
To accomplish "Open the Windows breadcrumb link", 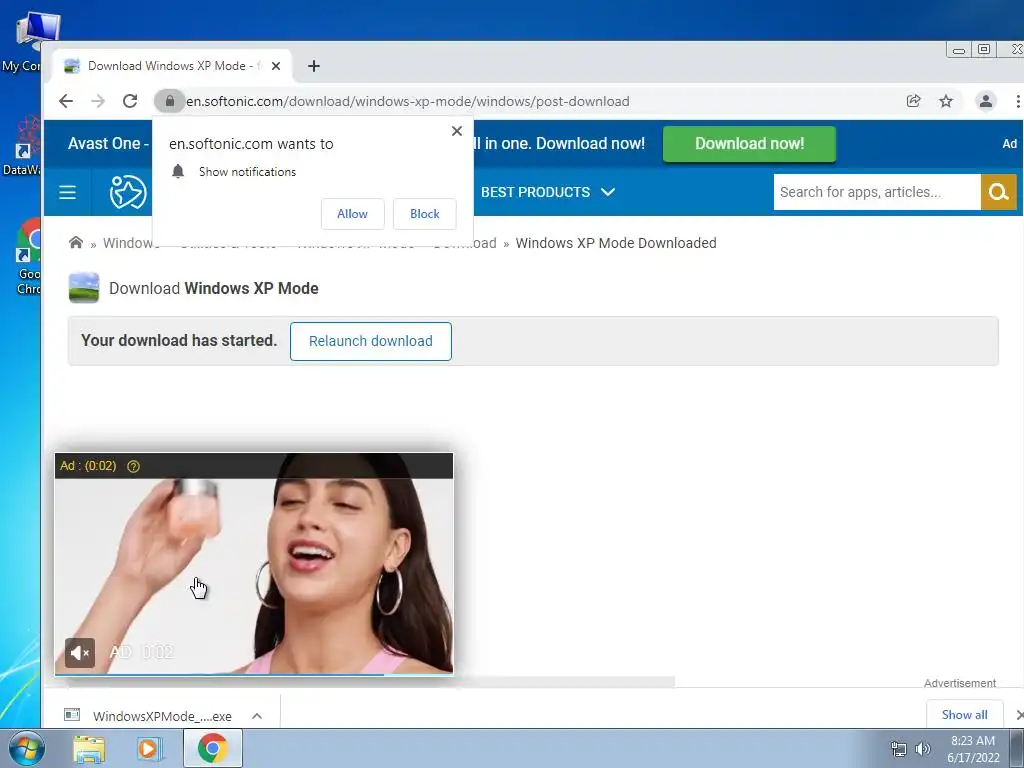I will (x=131, y=243).
